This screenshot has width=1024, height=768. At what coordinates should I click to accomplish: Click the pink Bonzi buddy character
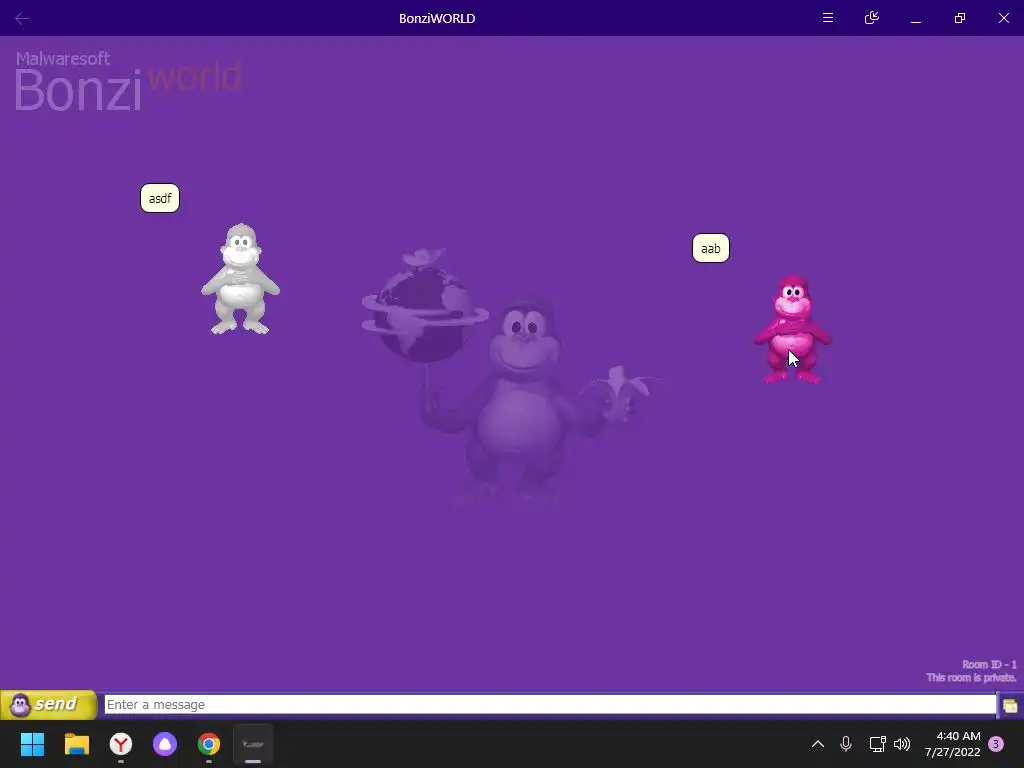(x=792, y=328)
